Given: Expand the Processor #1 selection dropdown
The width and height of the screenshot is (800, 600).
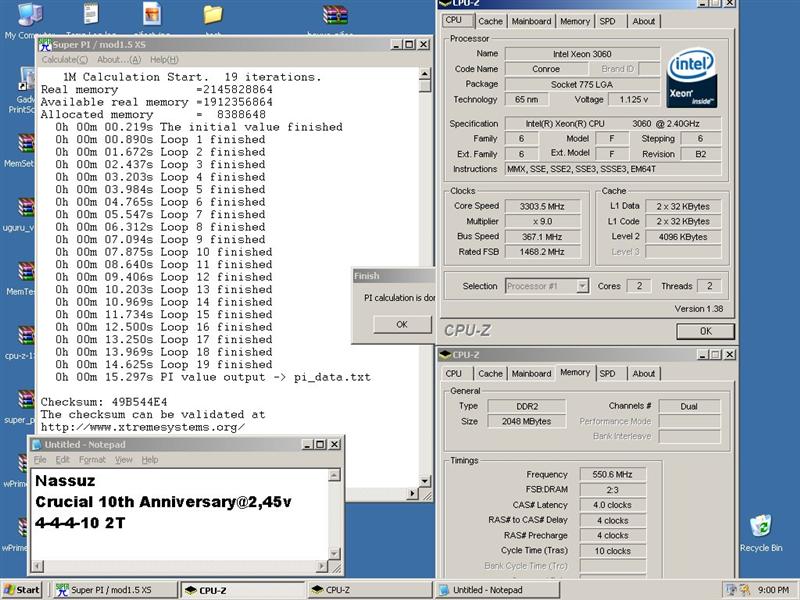Looking at the screenshot, I should click(x=582, y=286).
